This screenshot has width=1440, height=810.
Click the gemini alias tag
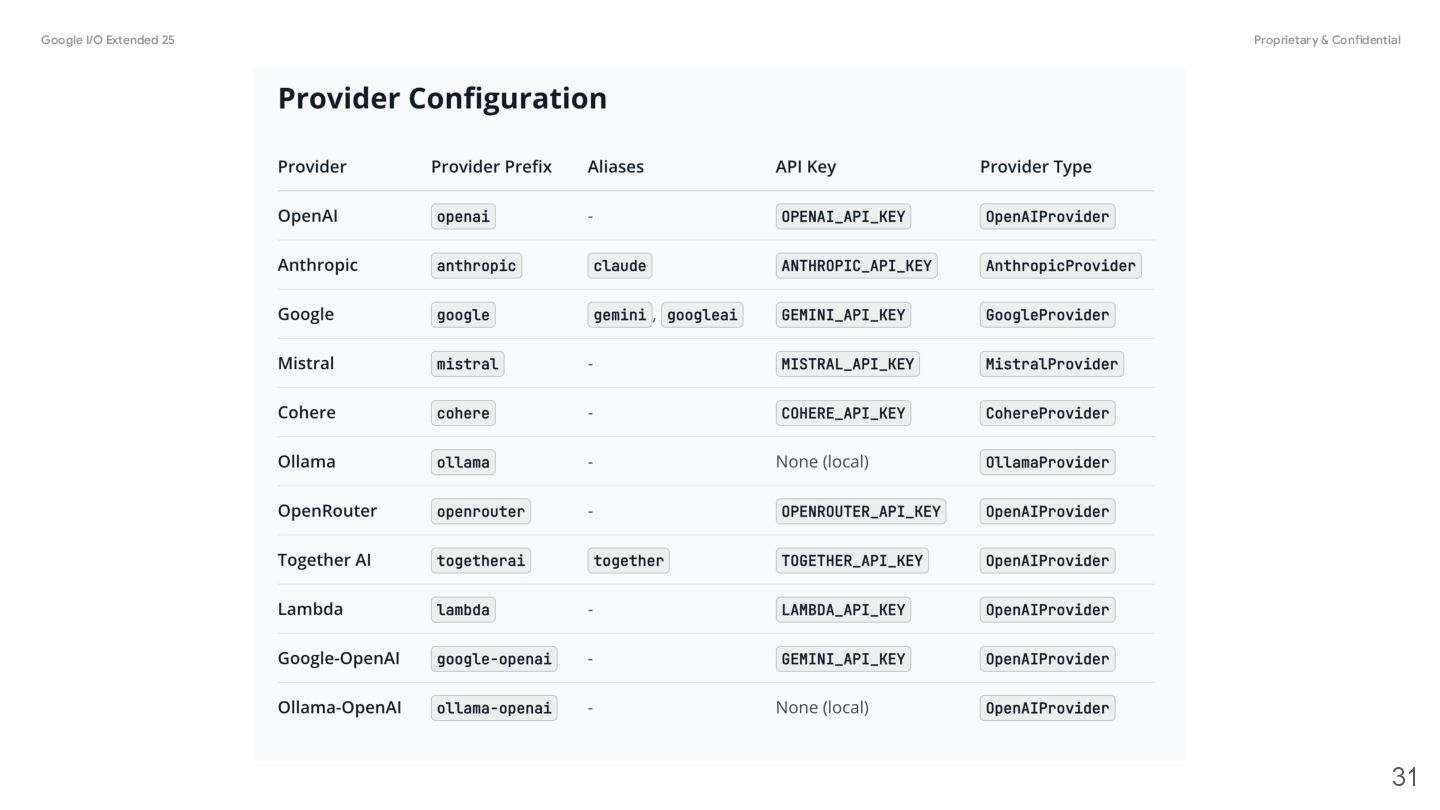click(x=620, y=314)
